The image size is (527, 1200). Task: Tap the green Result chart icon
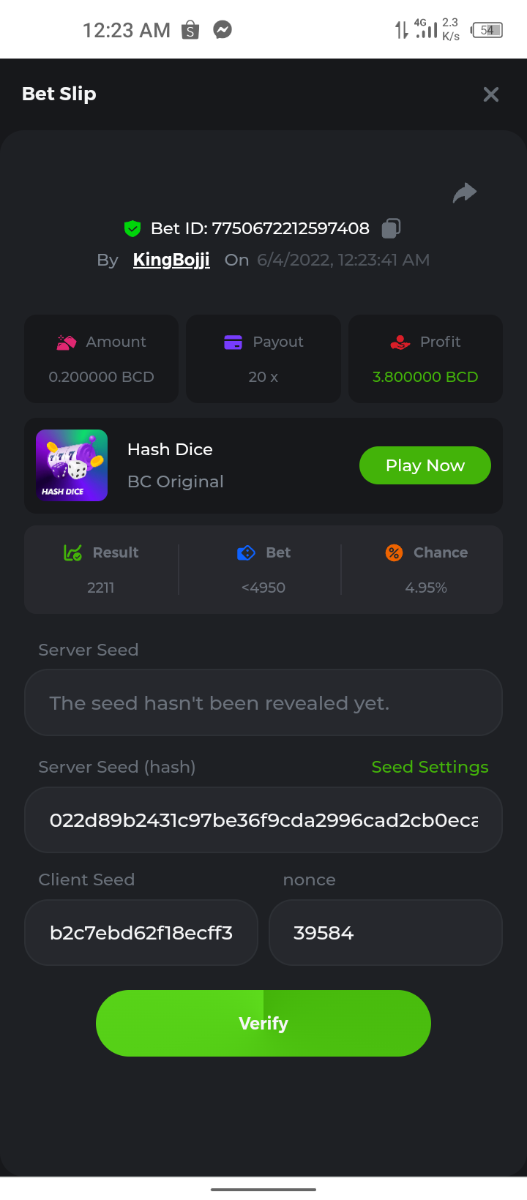click(x=73, y=552)
